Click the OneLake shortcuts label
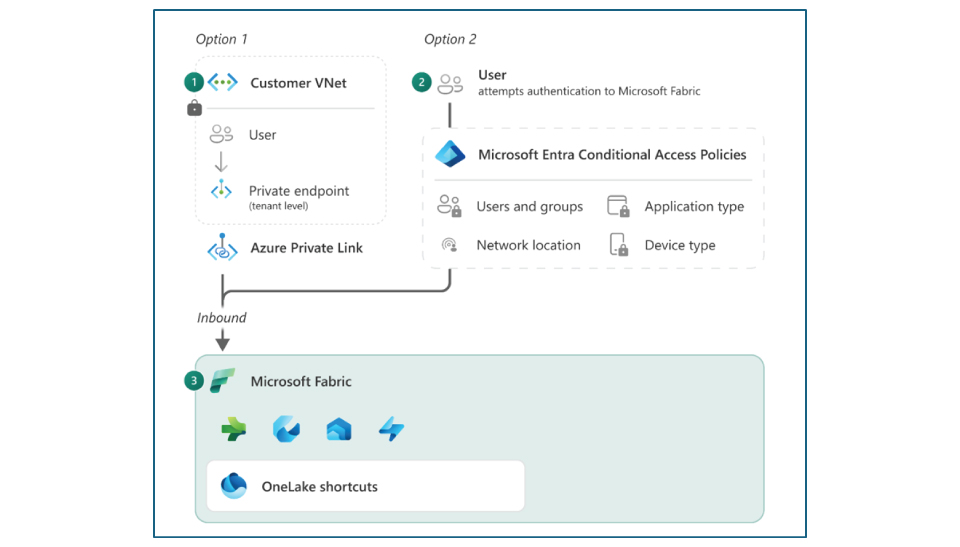 click(x=319, y=487)
